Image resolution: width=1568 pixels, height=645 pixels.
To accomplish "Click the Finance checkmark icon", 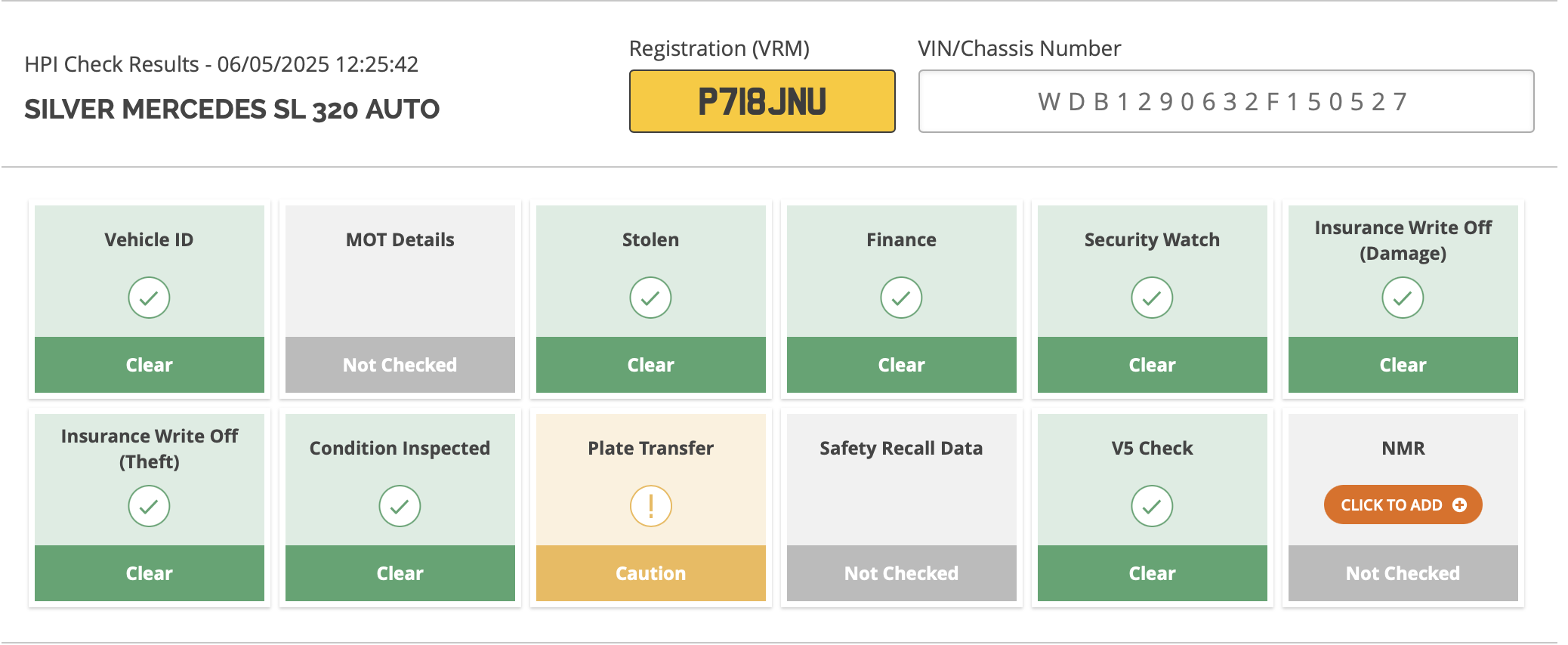I will point(901,298).
